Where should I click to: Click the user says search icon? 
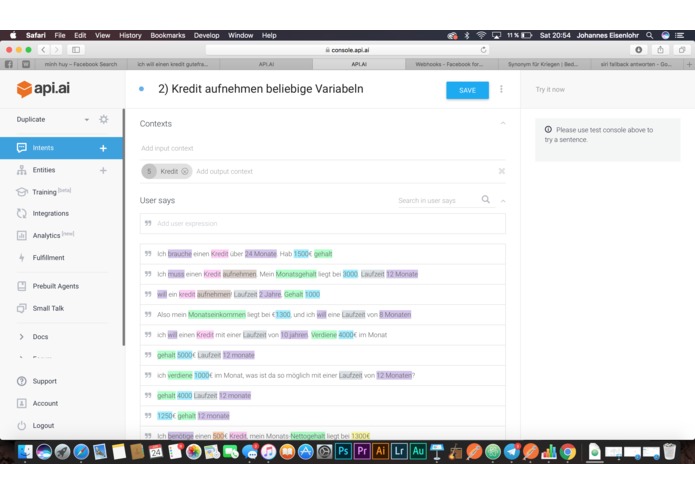[486, 199]
